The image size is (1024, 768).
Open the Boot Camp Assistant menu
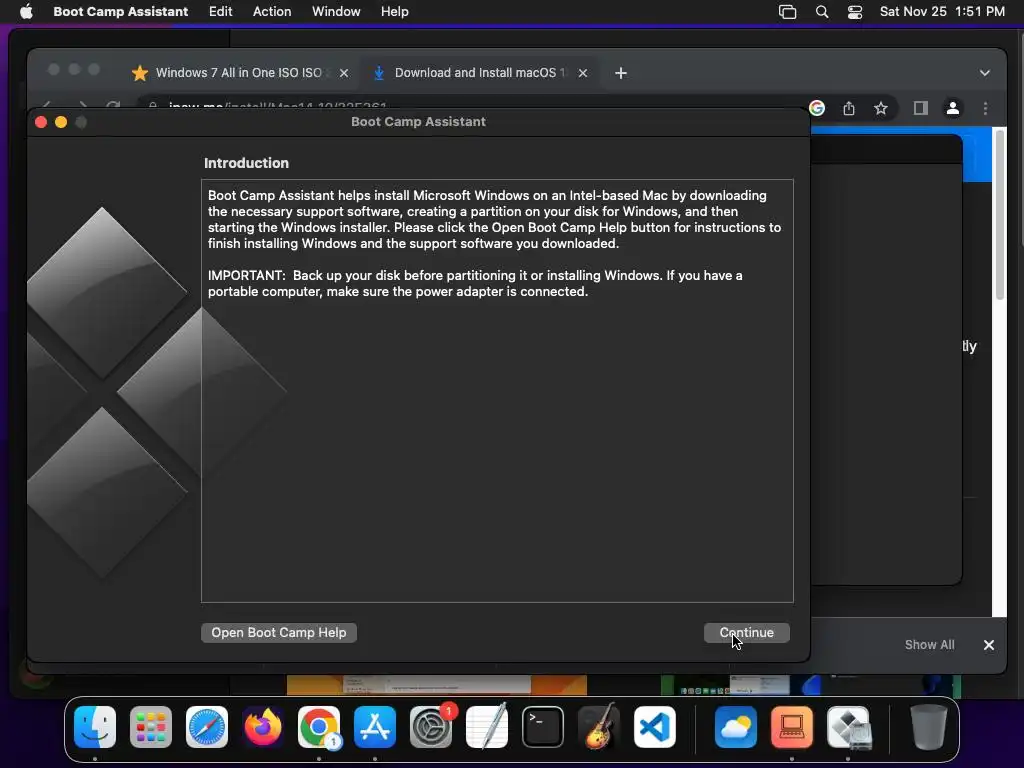tap(121, 12)
